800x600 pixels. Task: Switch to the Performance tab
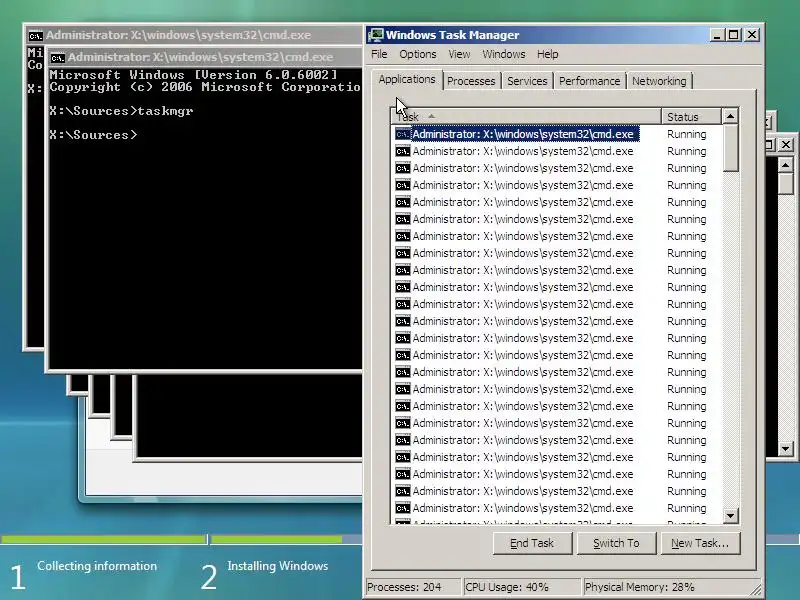(589, 81)
